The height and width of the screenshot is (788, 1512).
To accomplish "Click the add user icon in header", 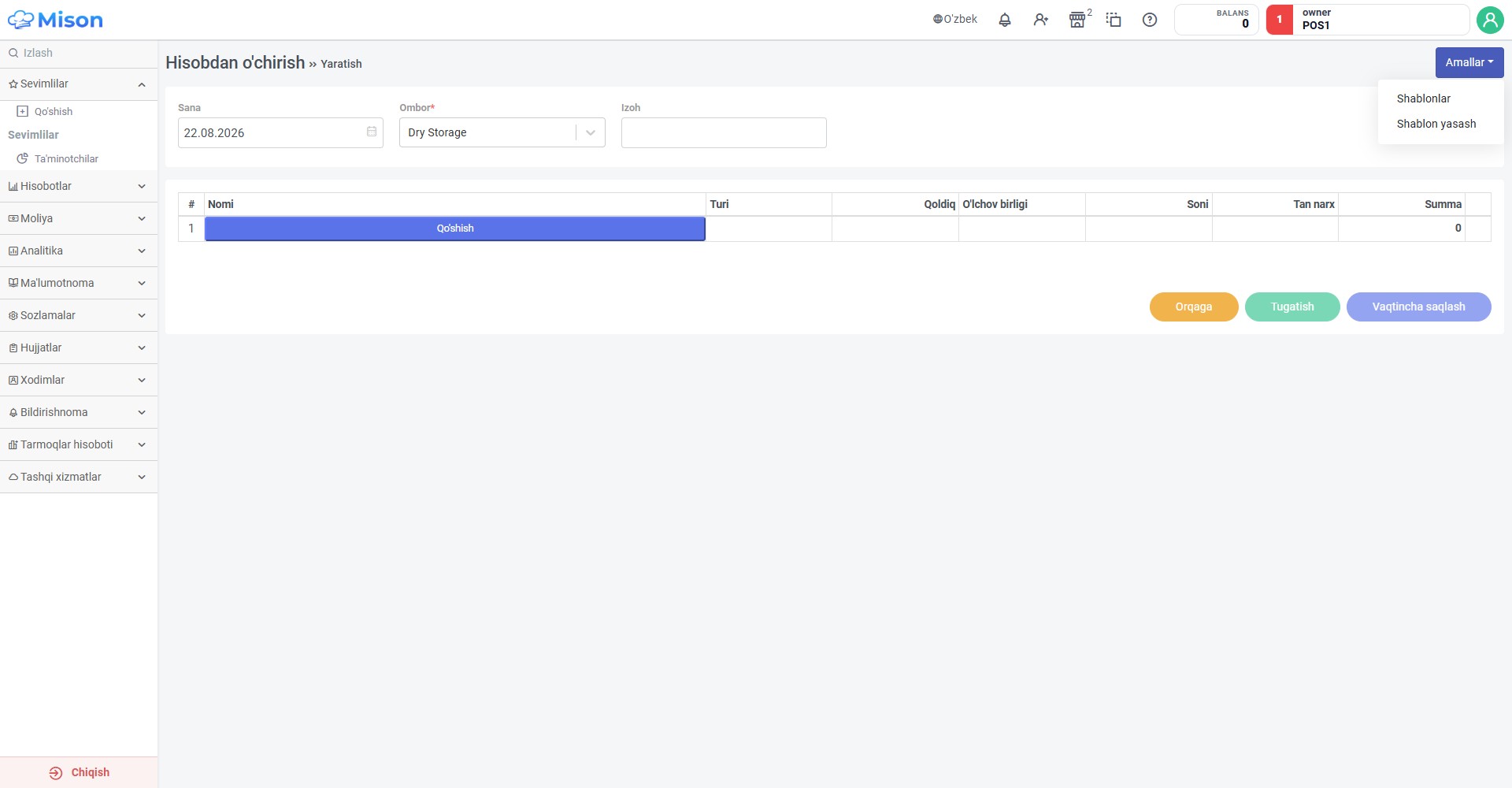I will click(x=1041, y=20).
